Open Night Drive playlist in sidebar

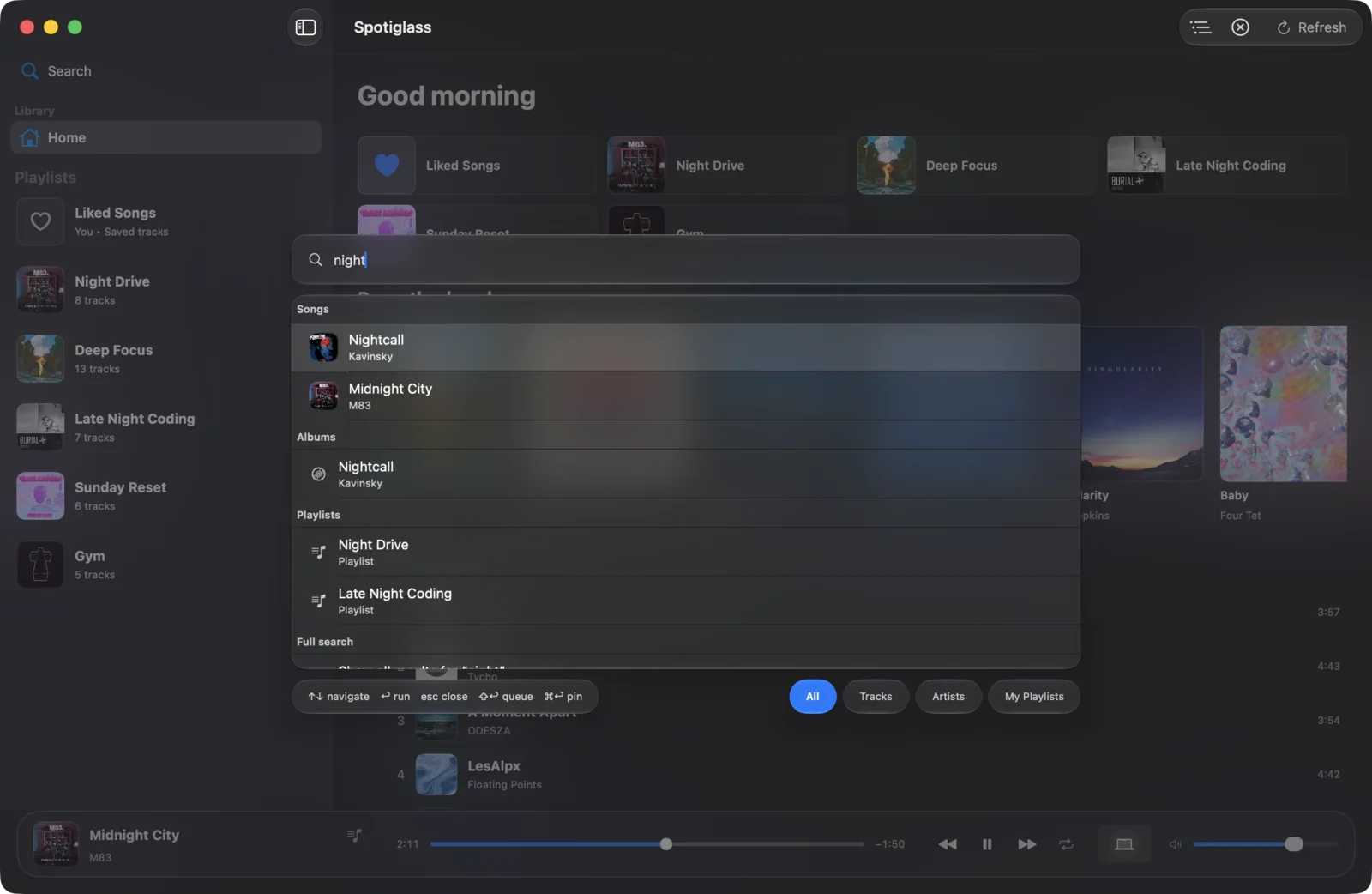[x=166, y=290]
